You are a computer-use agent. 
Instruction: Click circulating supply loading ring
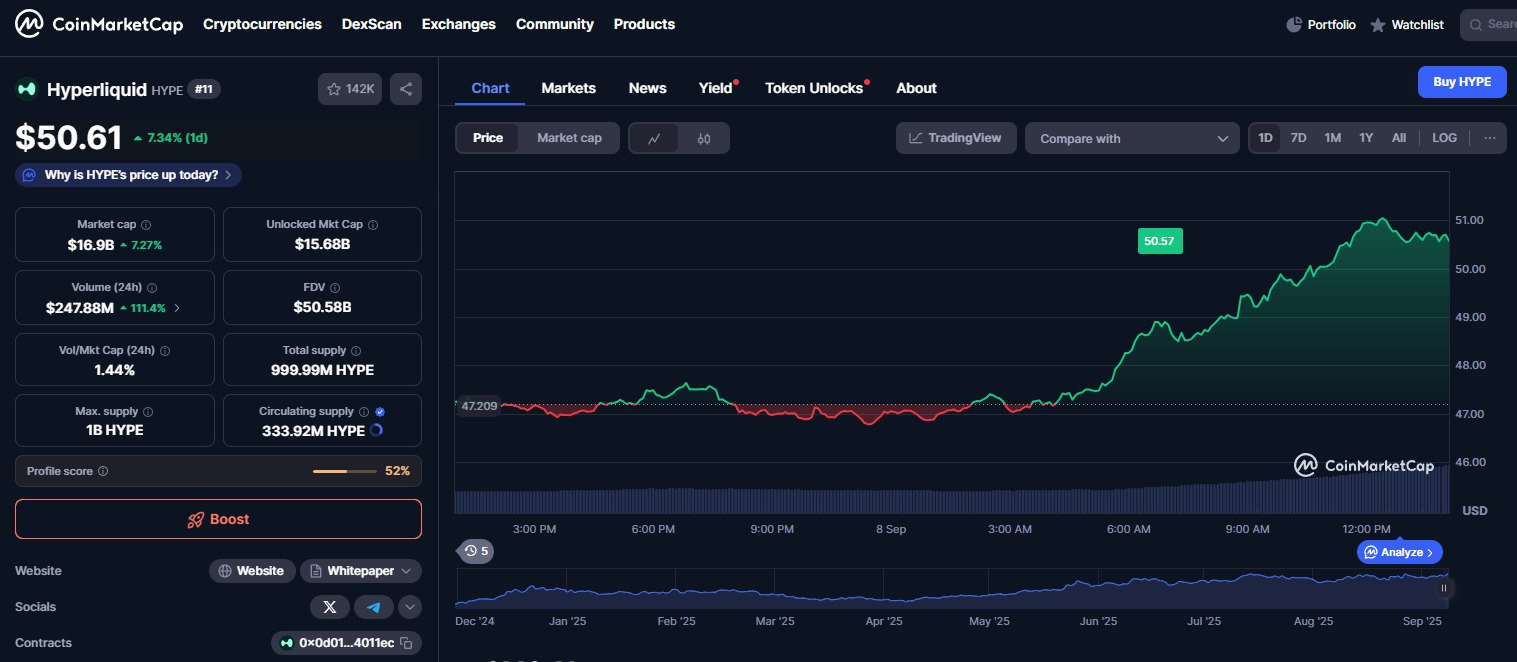click(376, 430)
